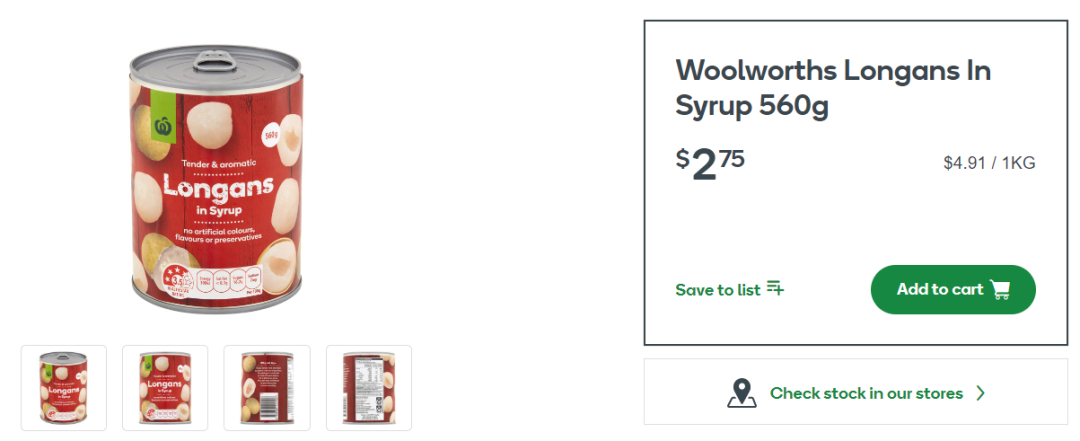The height and width of the screenshot is (441, 1080).
Task: Click the large main product image
Action: click(x=216, y=179)
